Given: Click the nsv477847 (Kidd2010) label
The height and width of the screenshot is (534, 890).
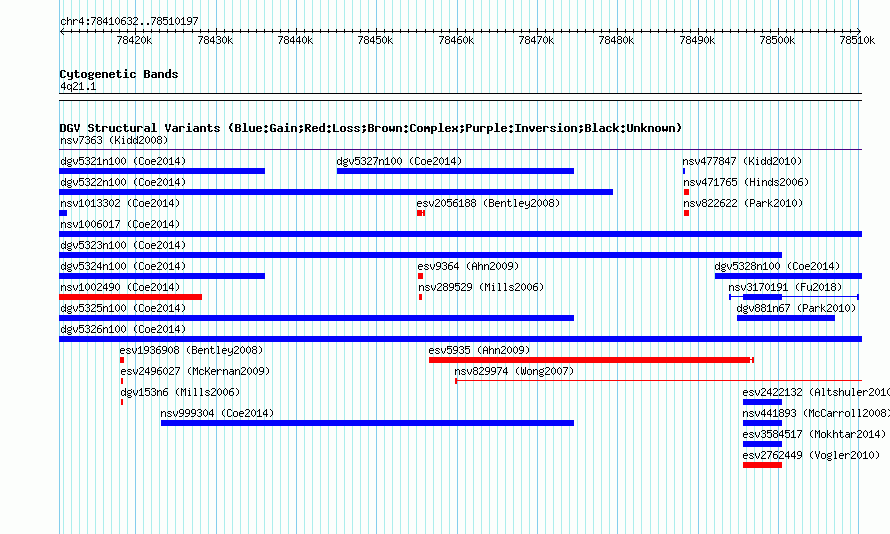Looking at the screenshot, I should [742, 161].
